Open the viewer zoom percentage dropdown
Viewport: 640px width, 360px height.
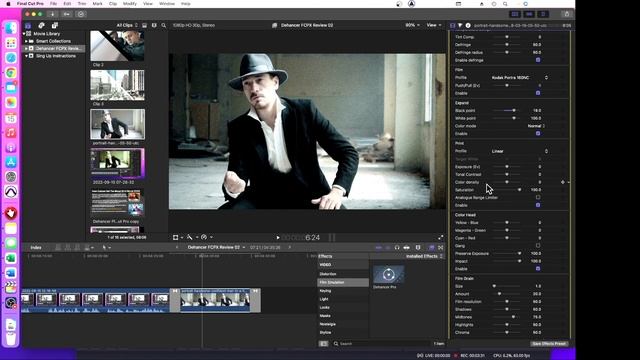pos(412,25)
